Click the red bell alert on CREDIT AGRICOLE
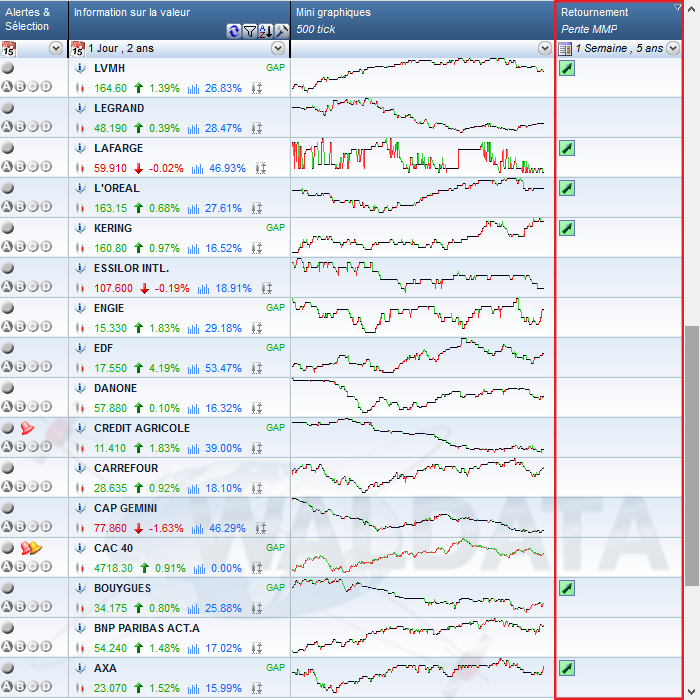This screenshot has height=700, width=700. click(x=27, y=428)
